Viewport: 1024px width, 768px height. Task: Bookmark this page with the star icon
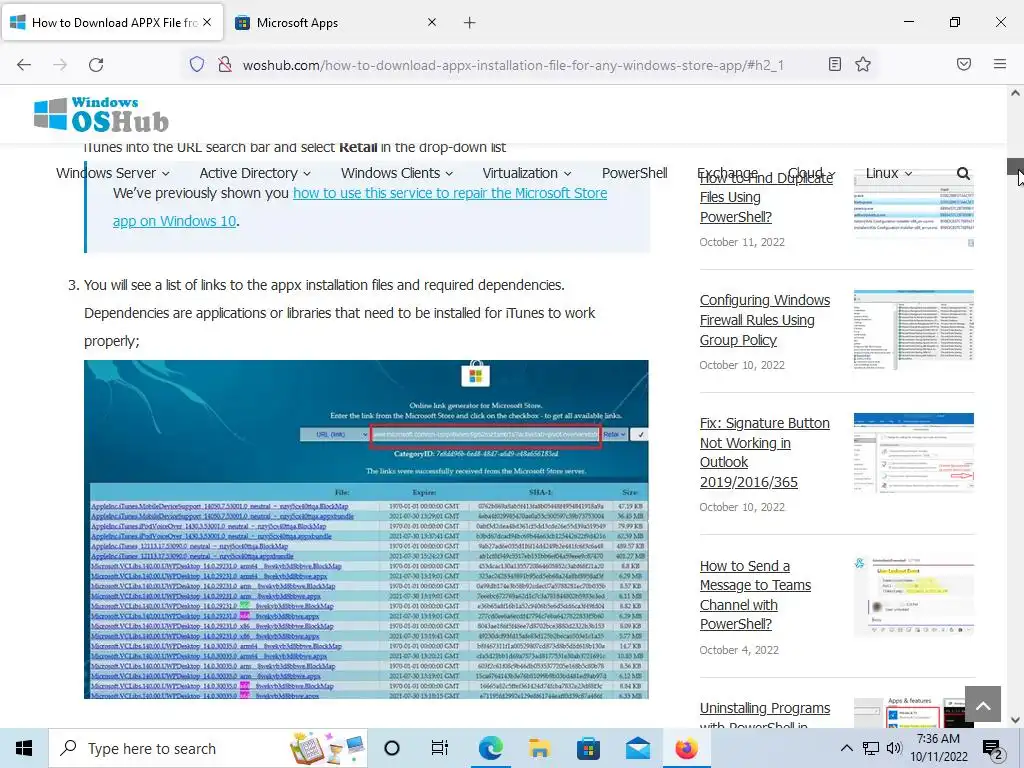point(863,64)
